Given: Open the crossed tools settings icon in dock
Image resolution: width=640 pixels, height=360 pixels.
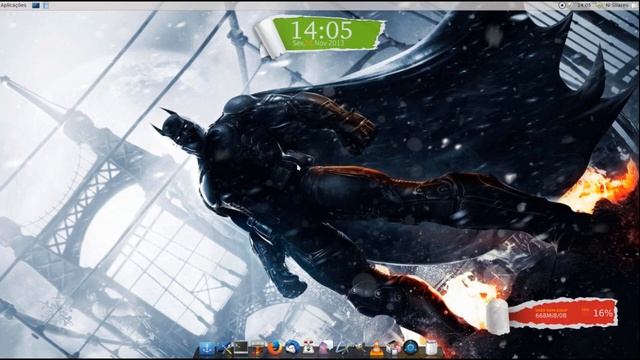Looking at the screenshot, I should tap(226, 348).
